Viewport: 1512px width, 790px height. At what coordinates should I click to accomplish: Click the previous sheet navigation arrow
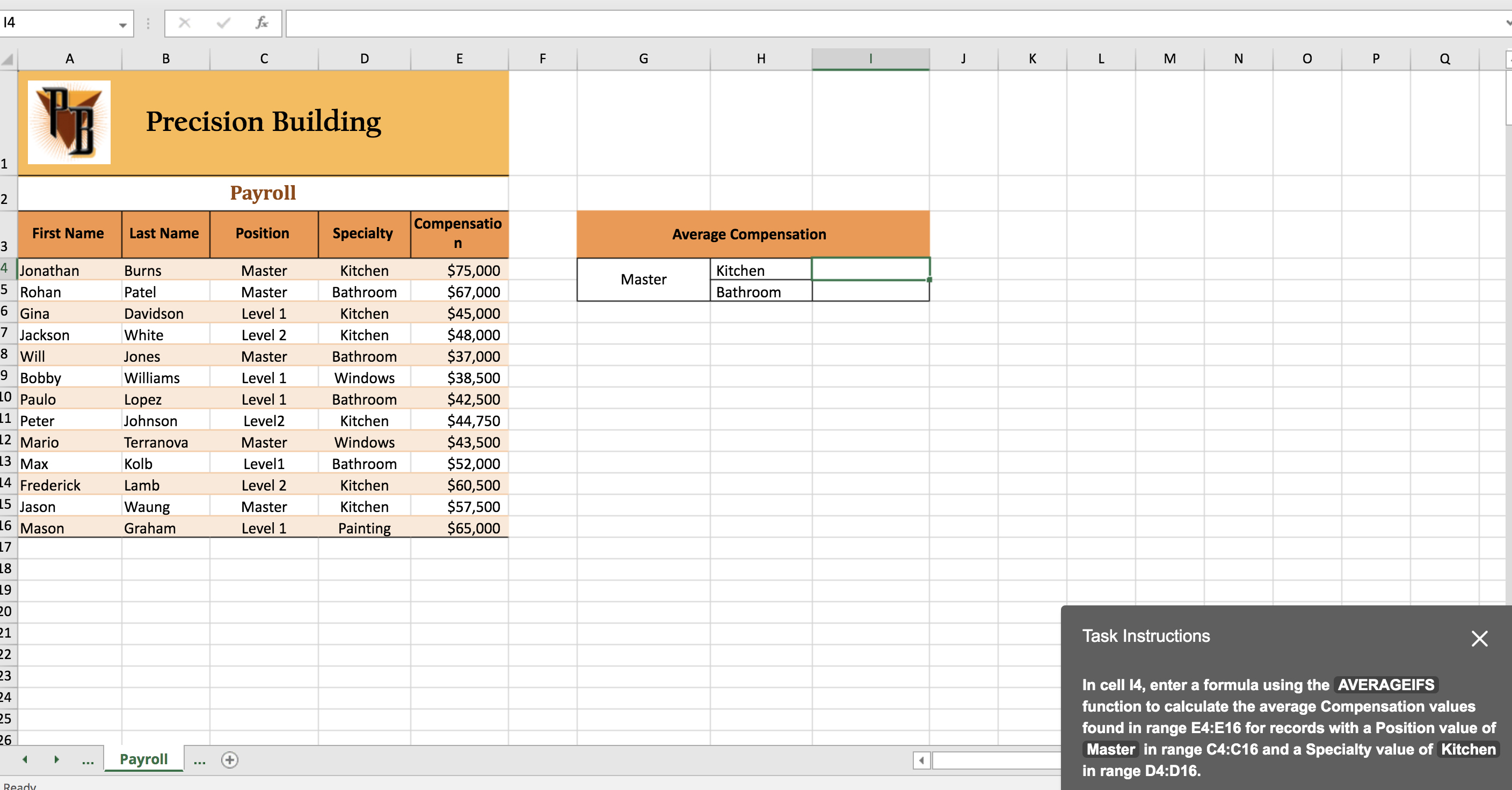[x=25, y=759]
